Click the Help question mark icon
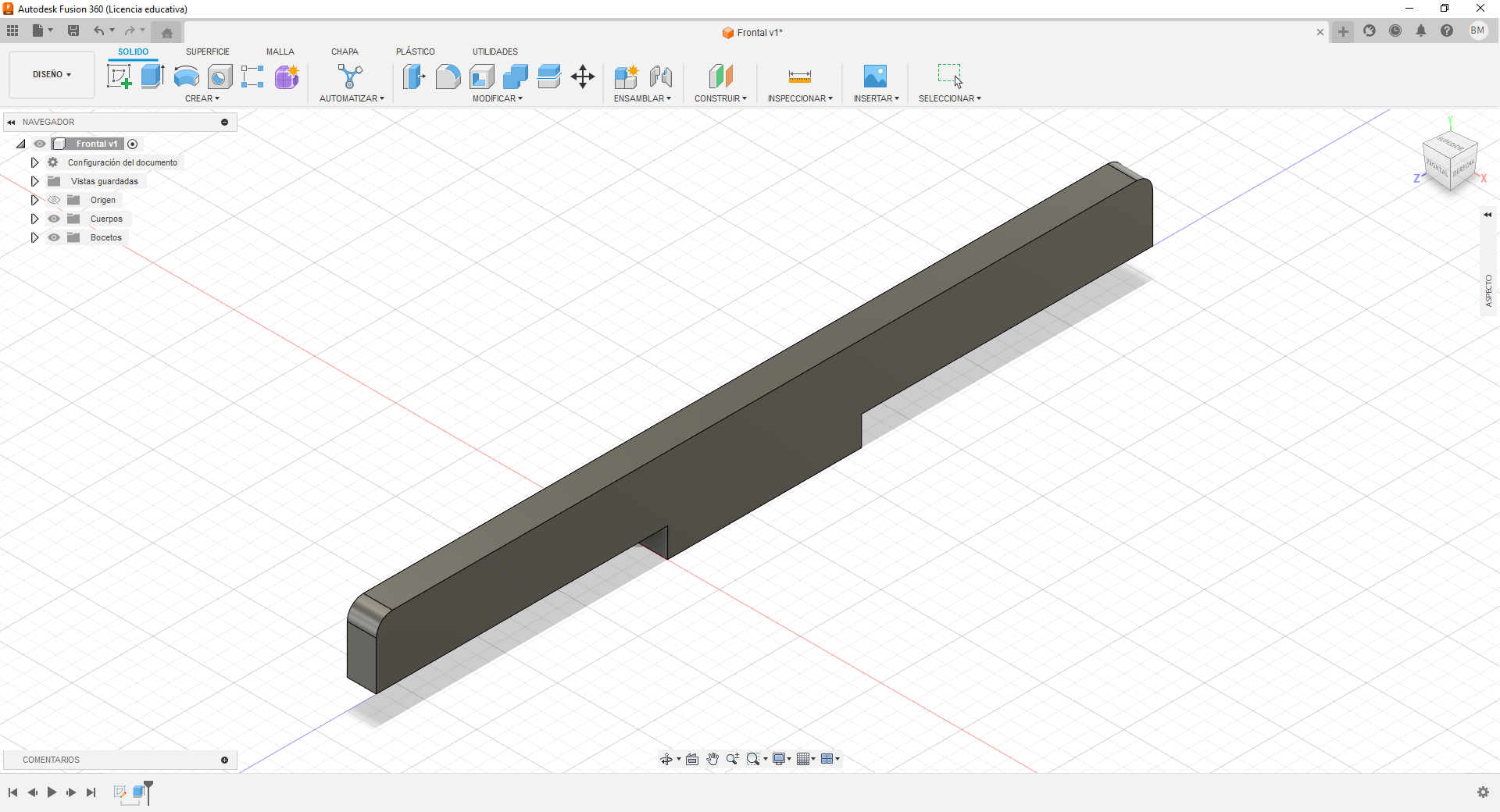Screen dimensions: 1500x812 1447,30
